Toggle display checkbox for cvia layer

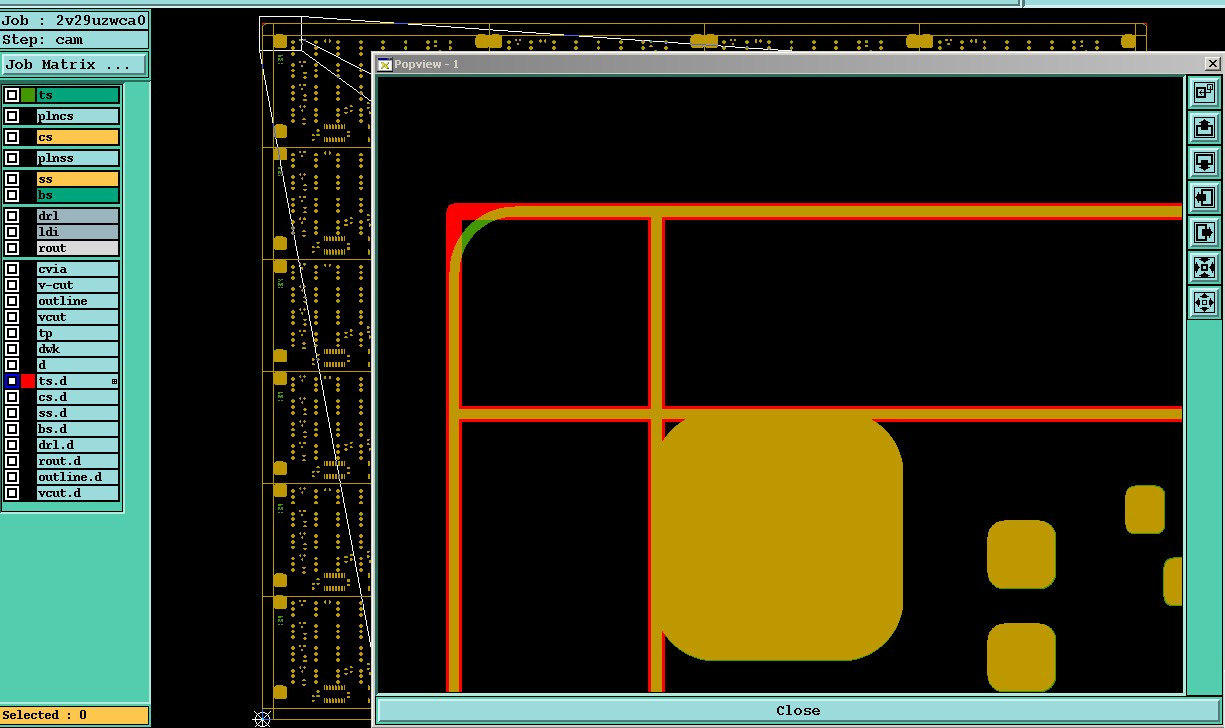pyautogui.click(x=12, y=269)
